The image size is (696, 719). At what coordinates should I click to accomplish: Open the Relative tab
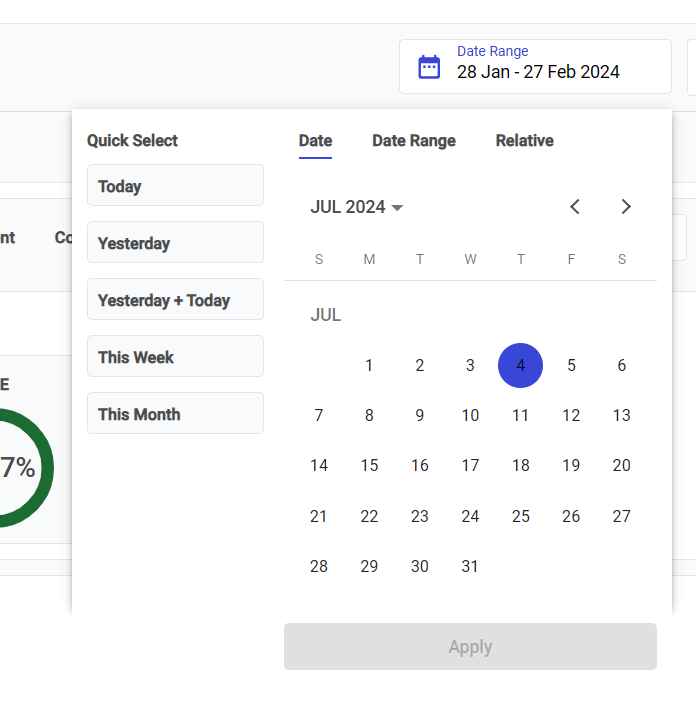524,141
